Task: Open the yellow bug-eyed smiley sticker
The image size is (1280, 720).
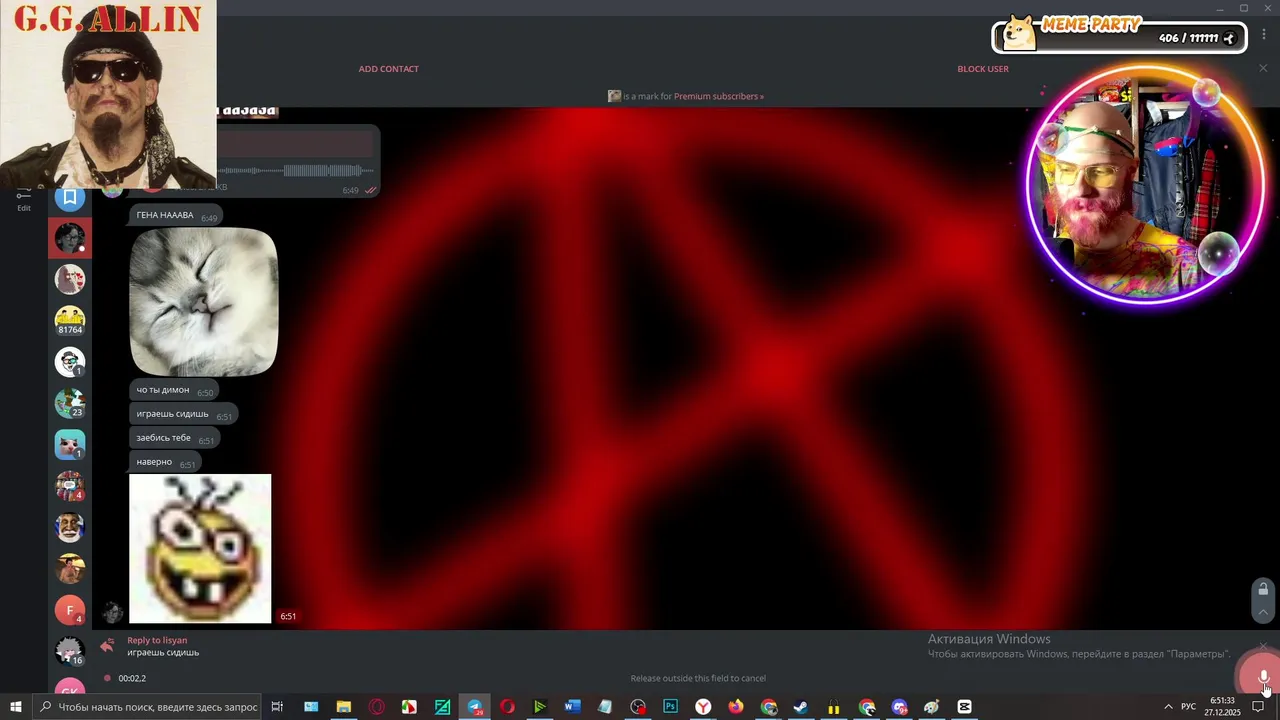Action: pyautogui.click(x=200, y=548)
